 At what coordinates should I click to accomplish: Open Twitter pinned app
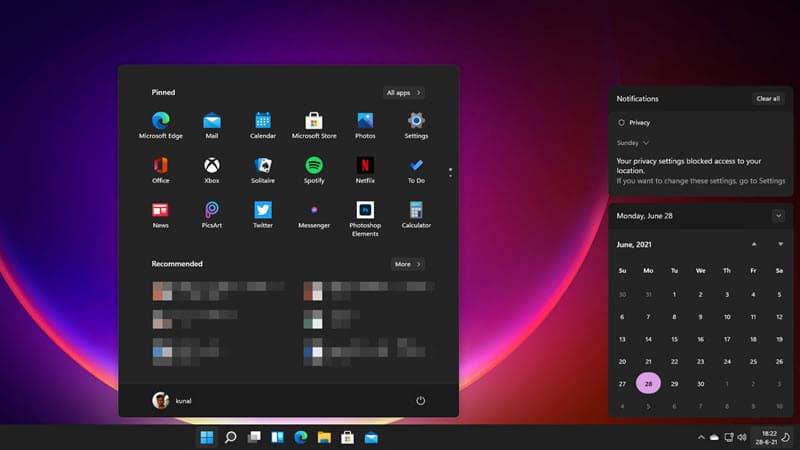coord(263,214)
